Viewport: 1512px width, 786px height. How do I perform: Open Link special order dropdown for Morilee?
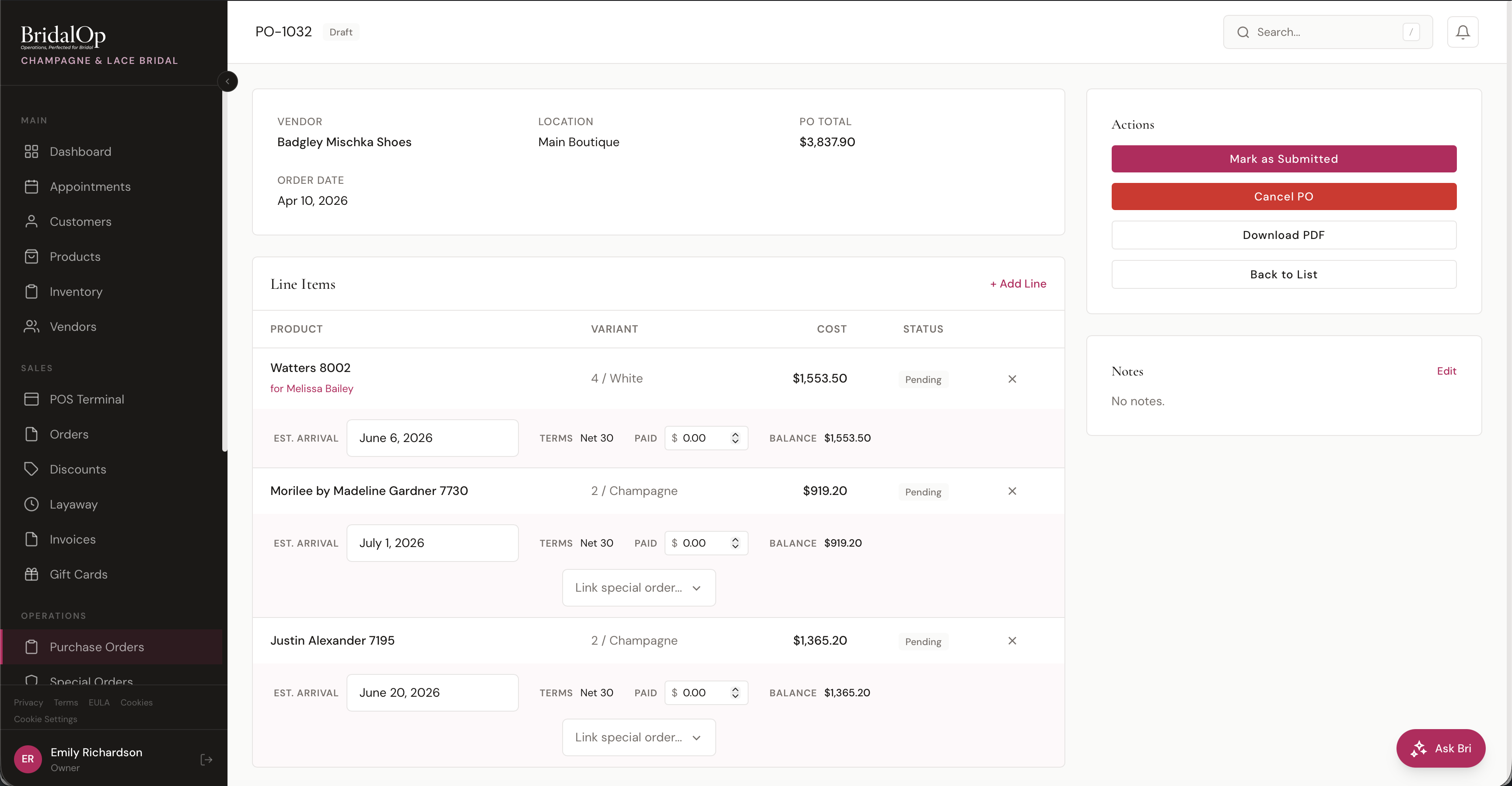[x=639, y=588]
